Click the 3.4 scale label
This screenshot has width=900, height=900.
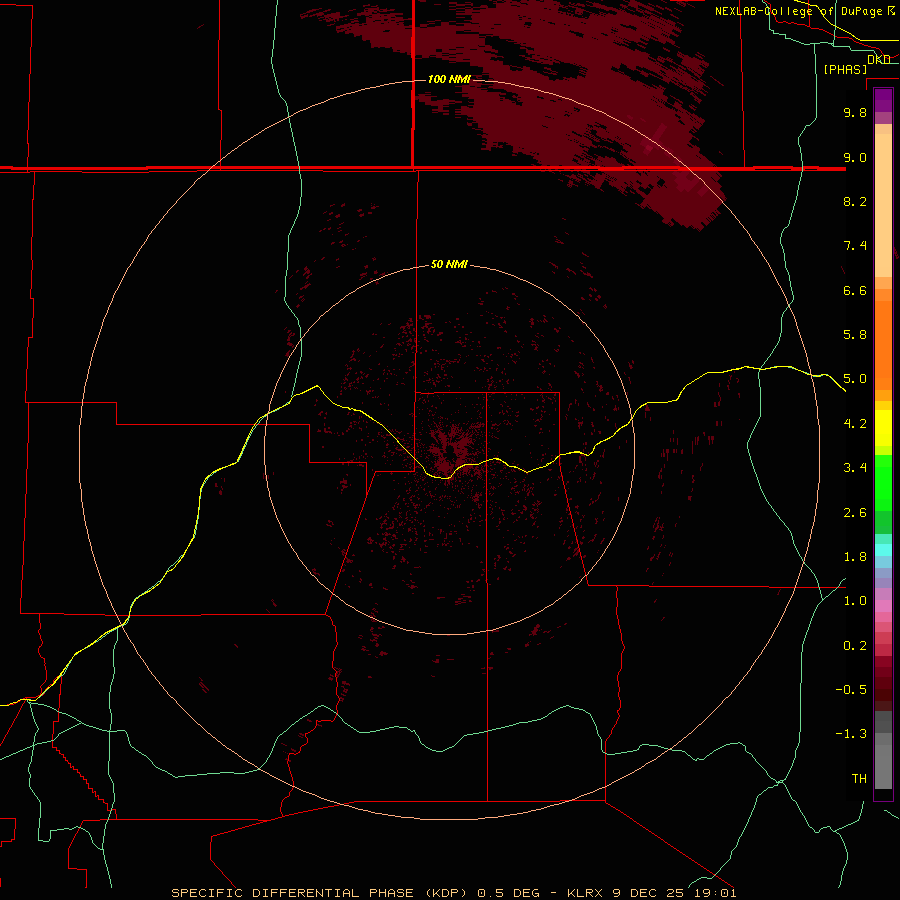[x=855, y=468]
